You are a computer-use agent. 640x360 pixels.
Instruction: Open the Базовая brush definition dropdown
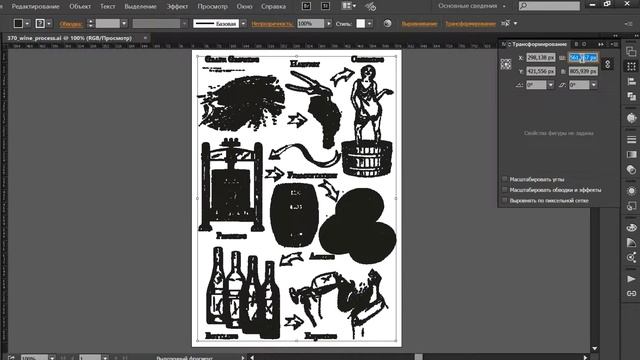pyautogui.click(x=243, y=24)
